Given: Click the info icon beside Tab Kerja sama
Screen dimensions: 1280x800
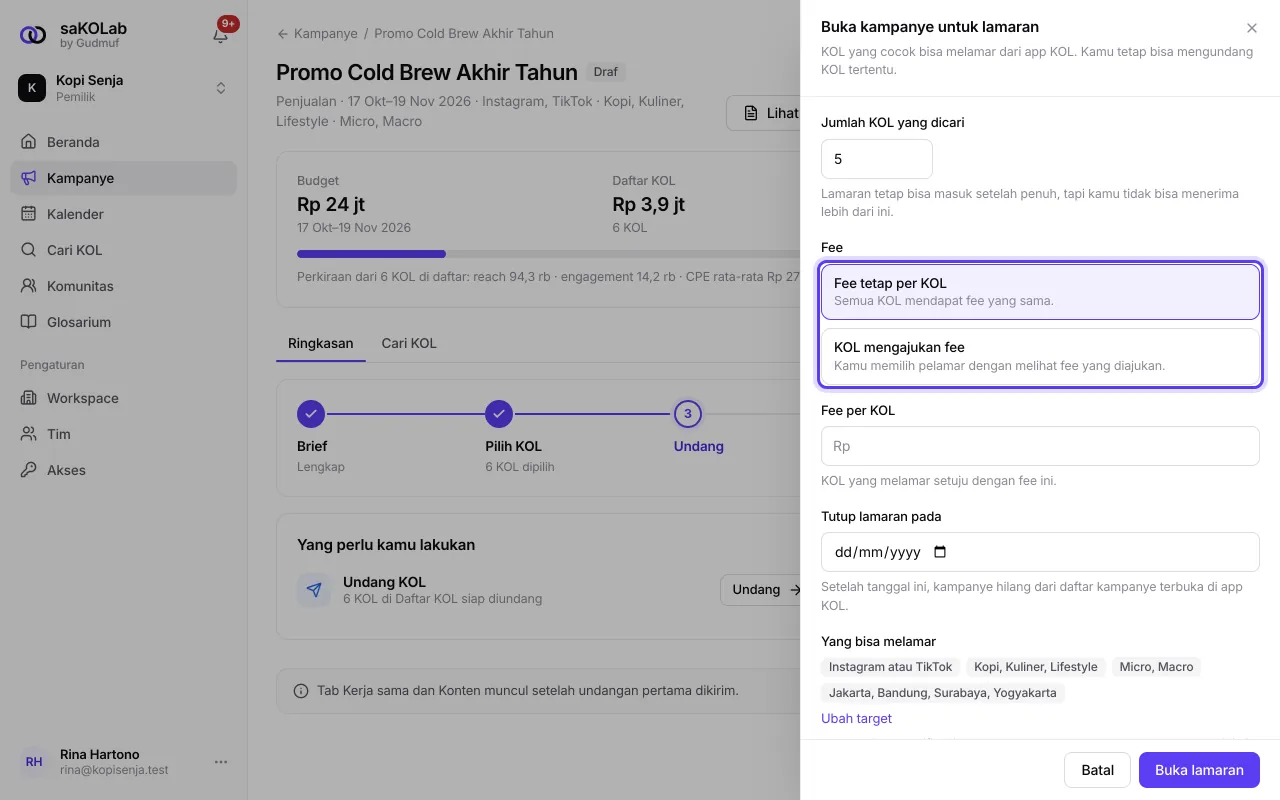Looking at the screenshot, I should click(x=301, y=691).
